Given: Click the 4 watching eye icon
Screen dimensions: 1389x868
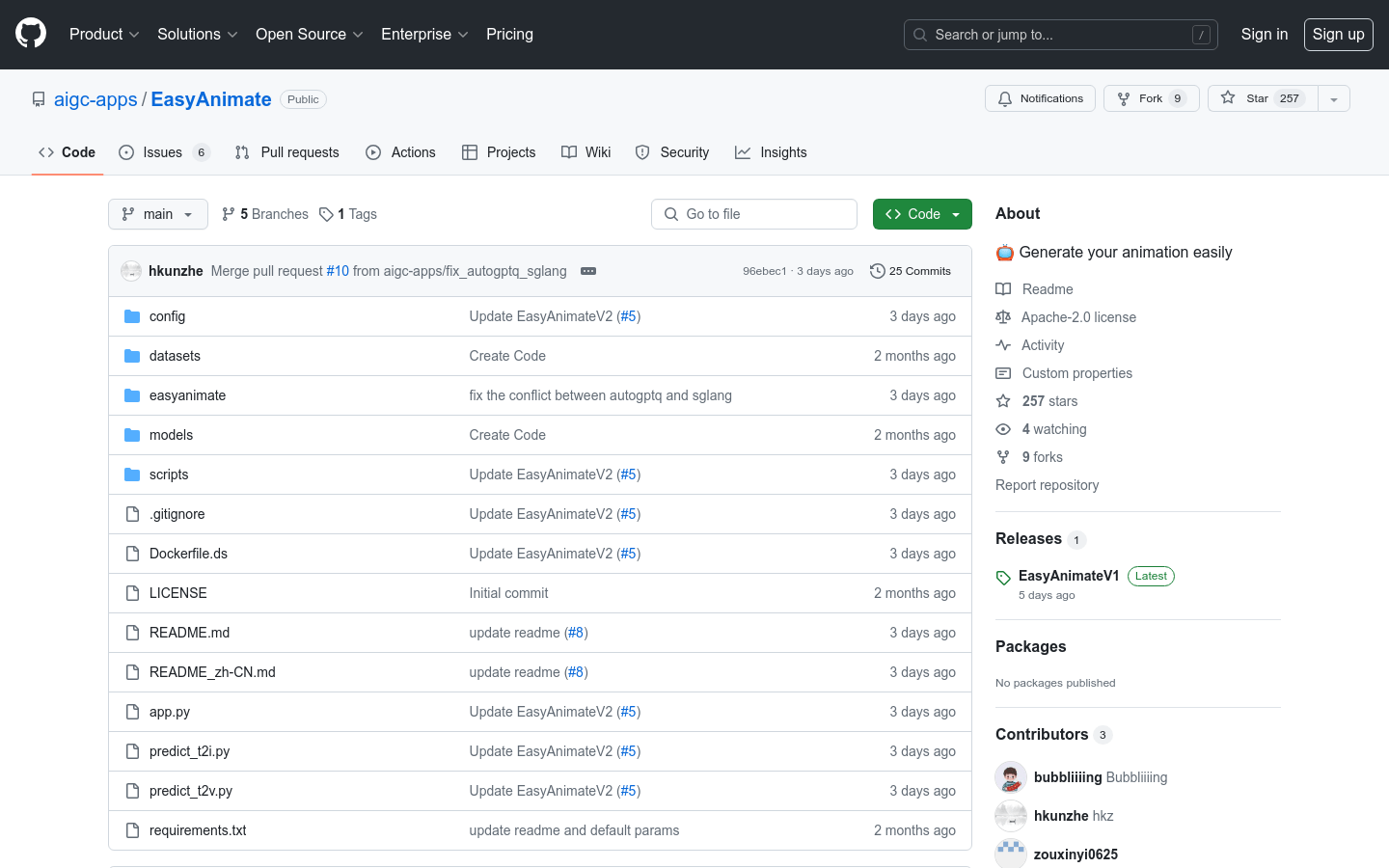Looking at the screenshot, I should pos(1003,429).
